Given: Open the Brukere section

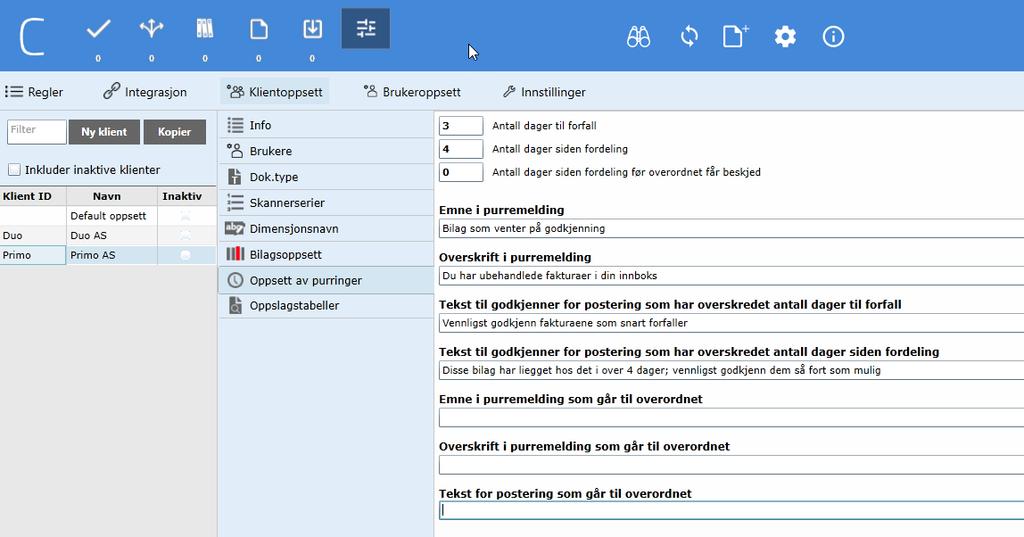Looking at the screenshot, I should point(327,151).
